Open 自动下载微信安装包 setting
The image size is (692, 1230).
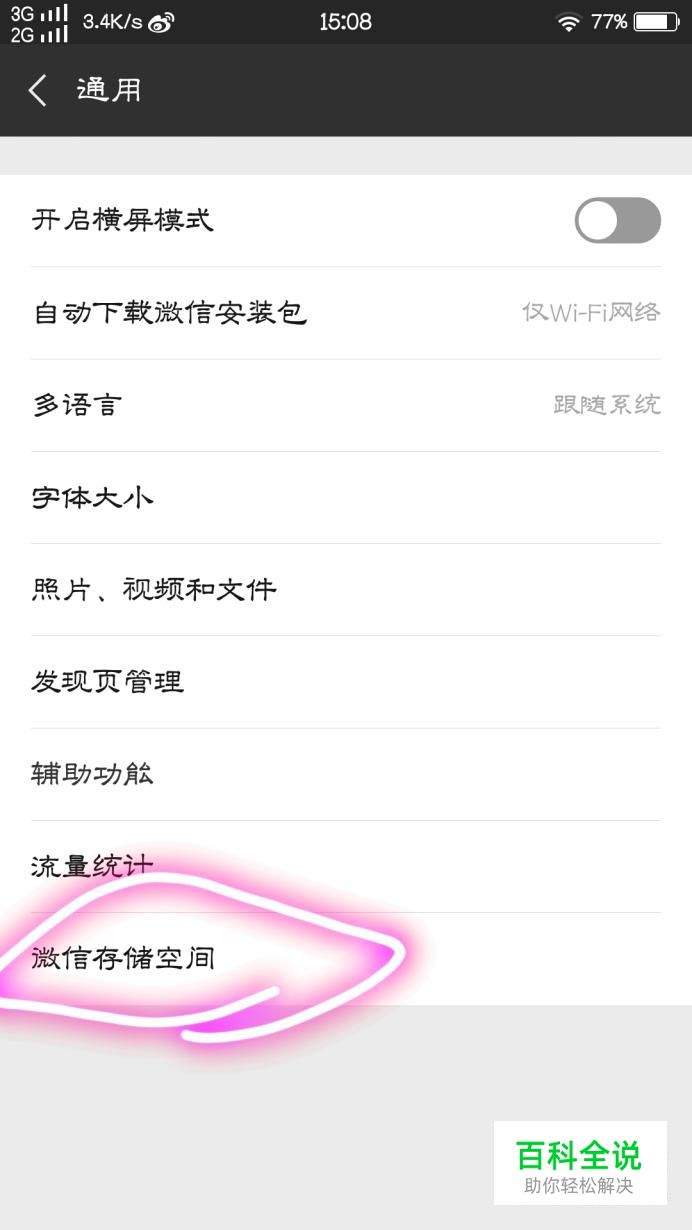[346, 313]
